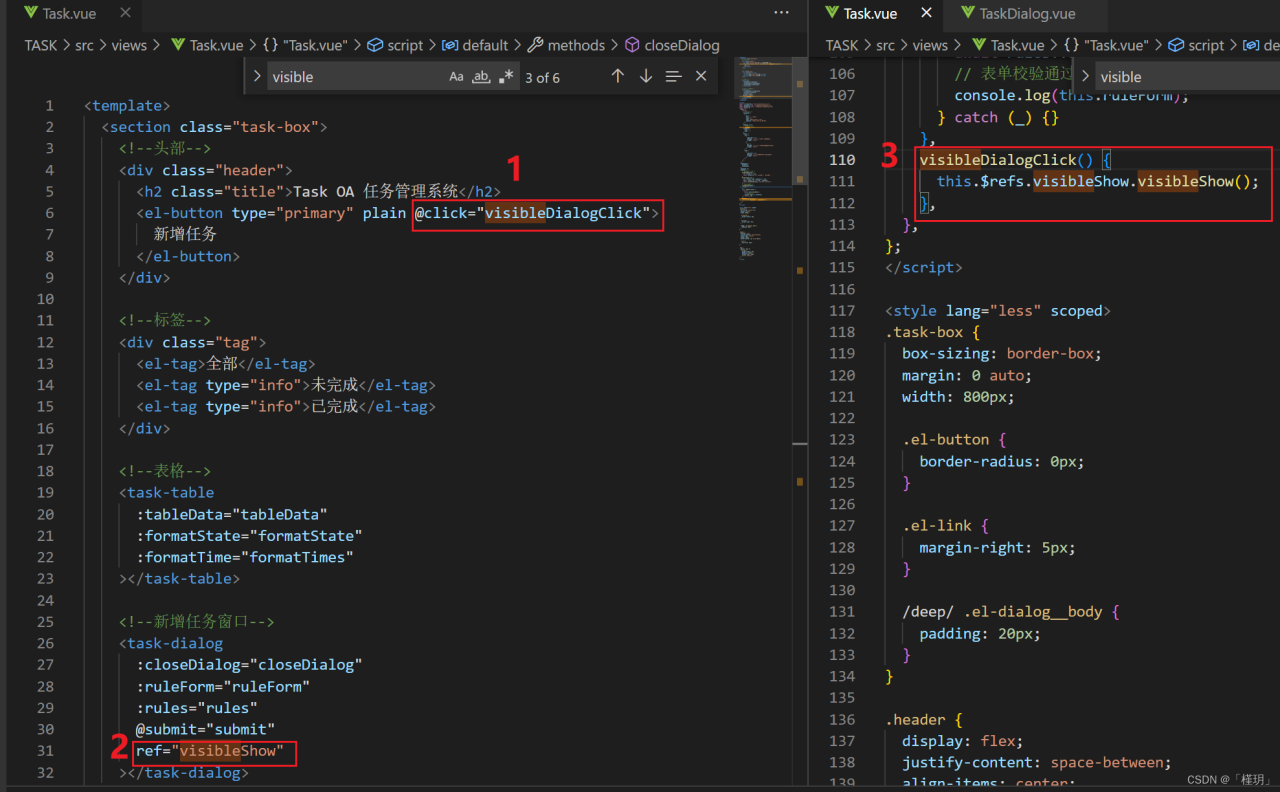The height and width of the screenshot is (792, 1280).
Task: Go to next match in left find bar
Action: click(646, 76)
